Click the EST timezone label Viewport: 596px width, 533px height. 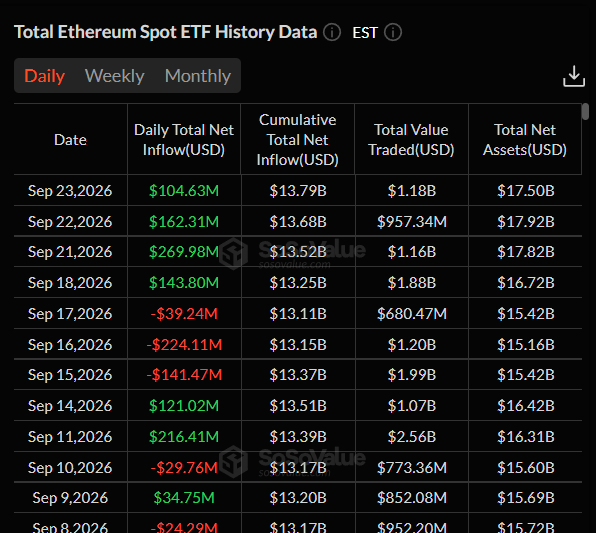pyautogui.click(x=365, y=33)
